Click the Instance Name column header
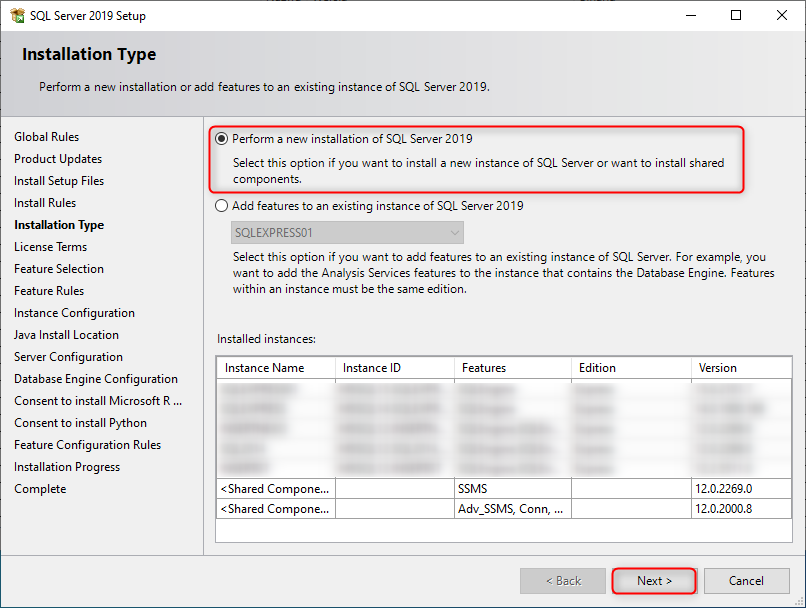This screenshot has width=806, height=608. 276,368
